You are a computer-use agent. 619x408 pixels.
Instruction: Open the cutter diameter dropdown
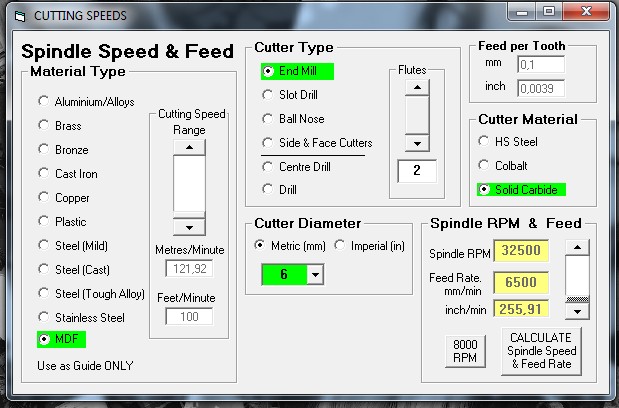point(315,274)
